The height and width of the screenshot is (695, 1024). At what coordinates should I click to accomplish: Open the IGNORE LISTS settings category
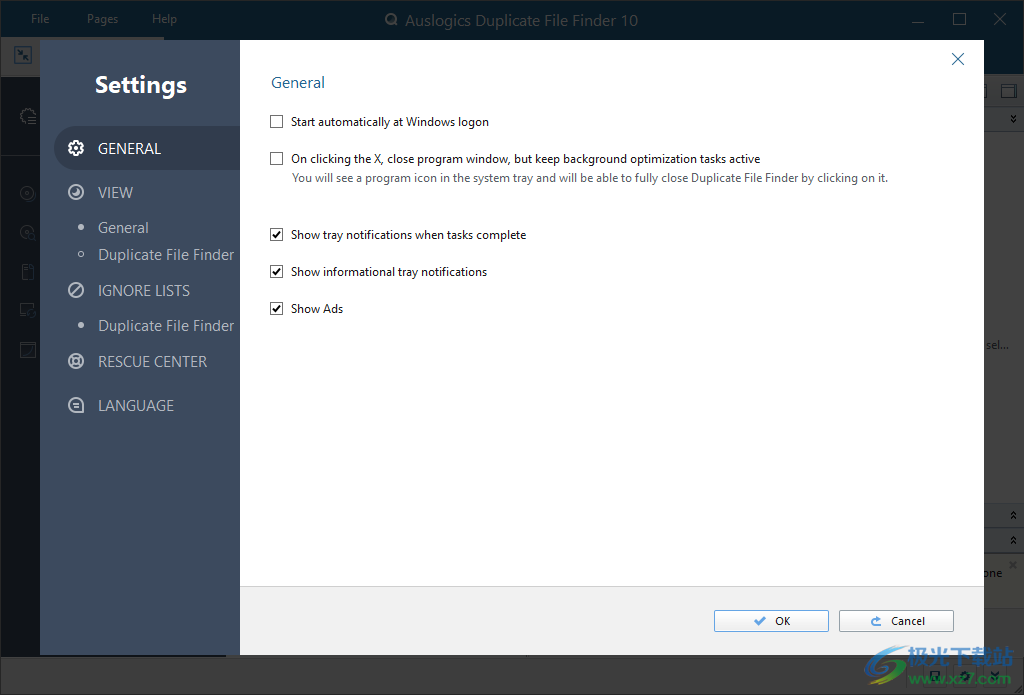144,291
